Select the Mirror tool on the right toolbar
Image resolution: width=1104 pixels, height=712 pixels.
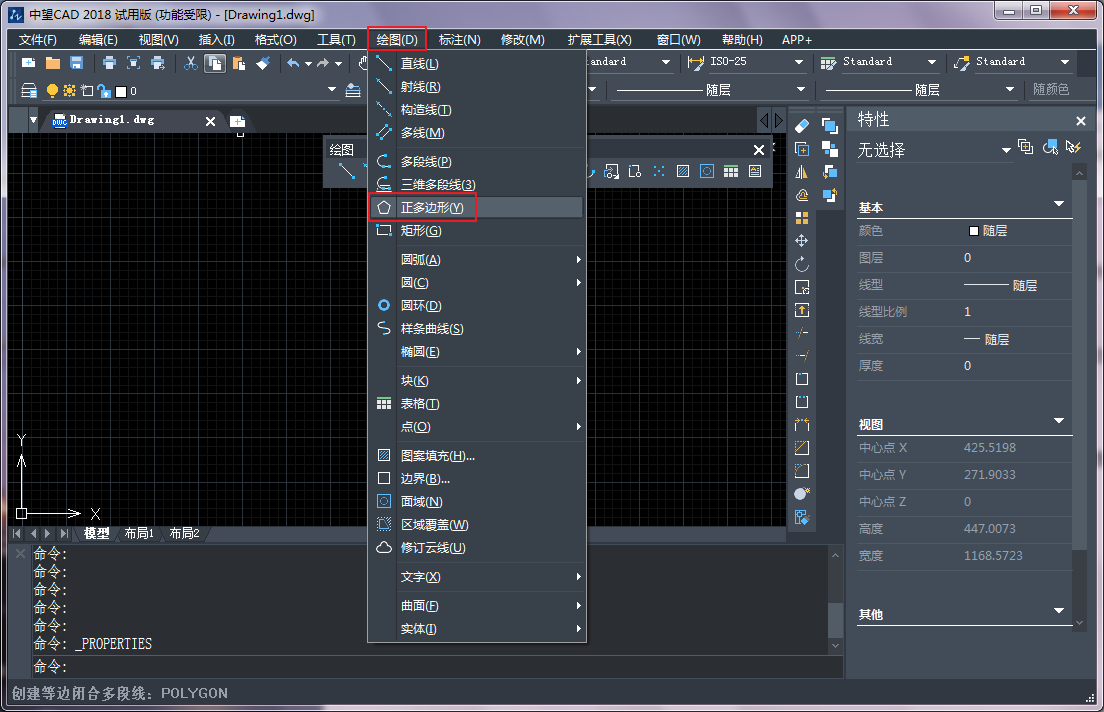click(x=801, y=171)
